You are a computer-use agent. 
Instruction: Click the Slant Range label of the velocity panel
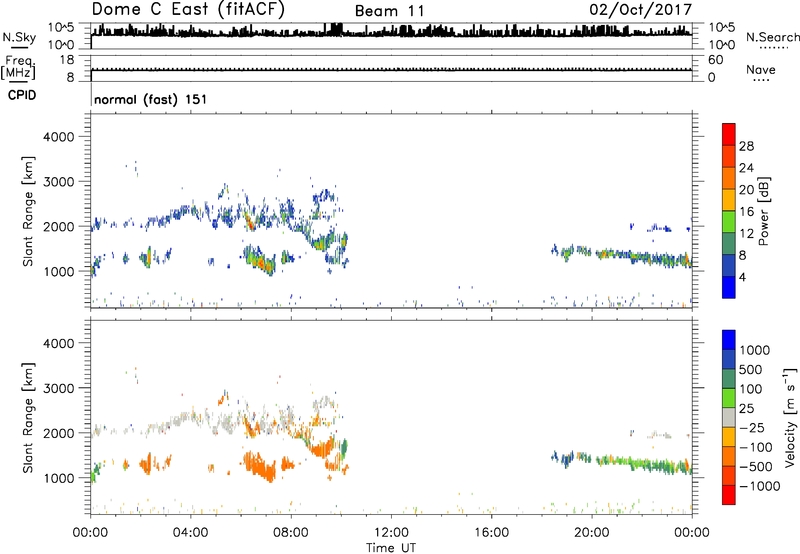pos(28,418)
